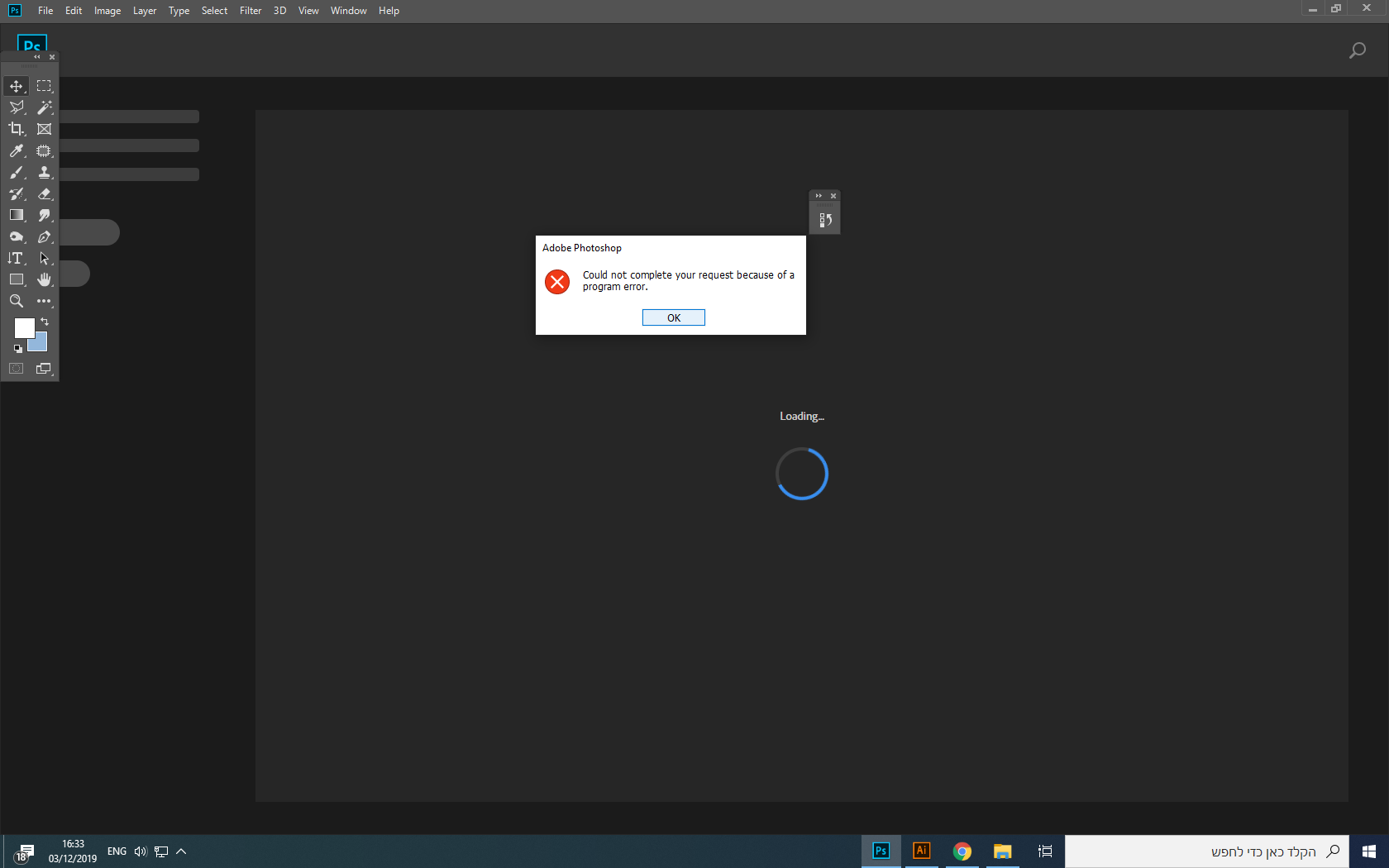Open File Explorer from the taskbar
The image size is (1389, 868).
click(x=1002, y=851)
